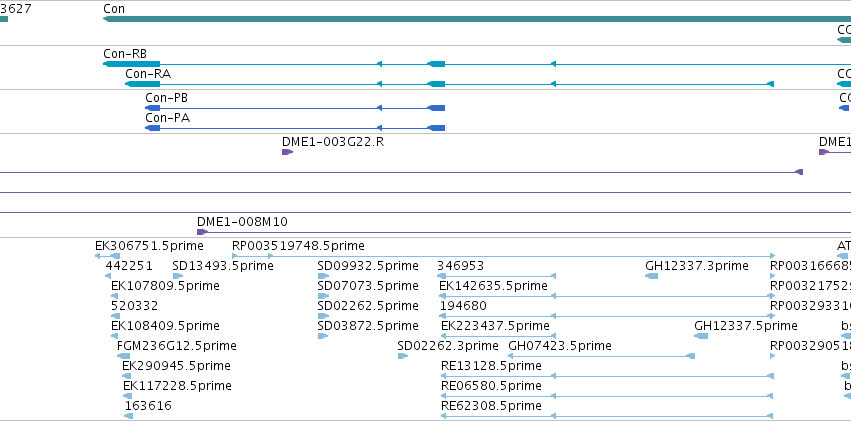Click the GH12337.5prime label
The image size is (851, 421).
click(746, 326)
